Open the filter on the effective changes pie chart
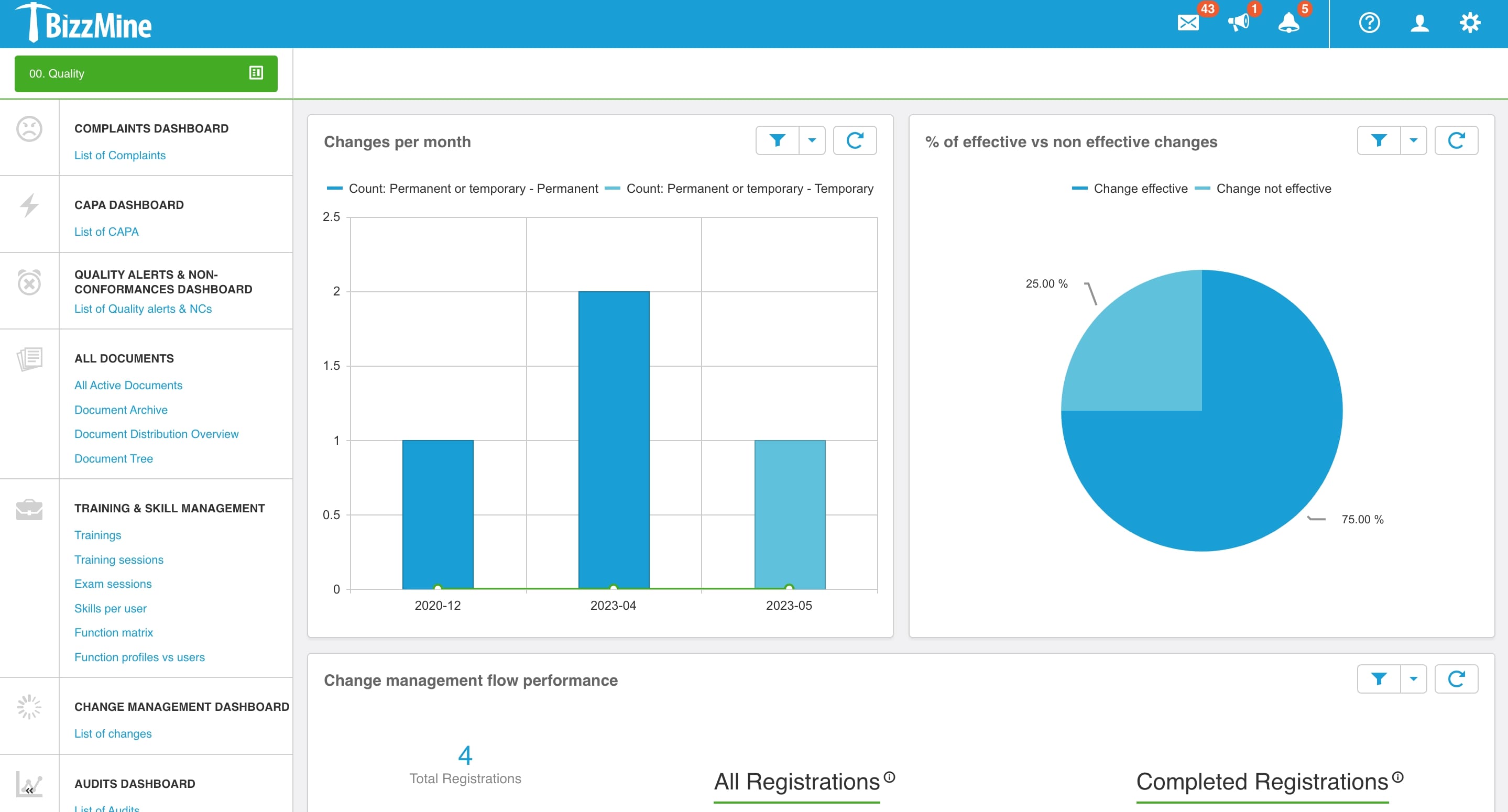 click(x=1380, y=140)
